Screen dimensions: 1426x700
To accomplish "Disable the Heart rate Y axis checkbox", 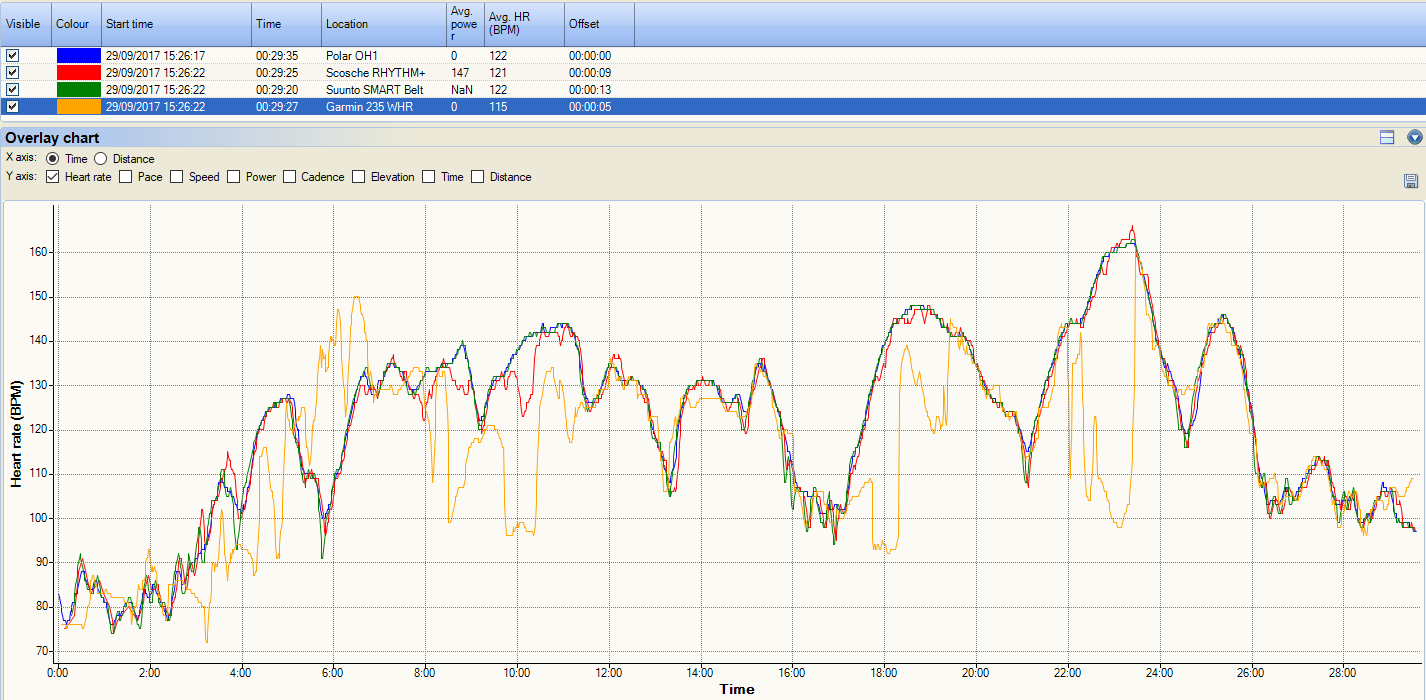I will click(x=52, y=176).
